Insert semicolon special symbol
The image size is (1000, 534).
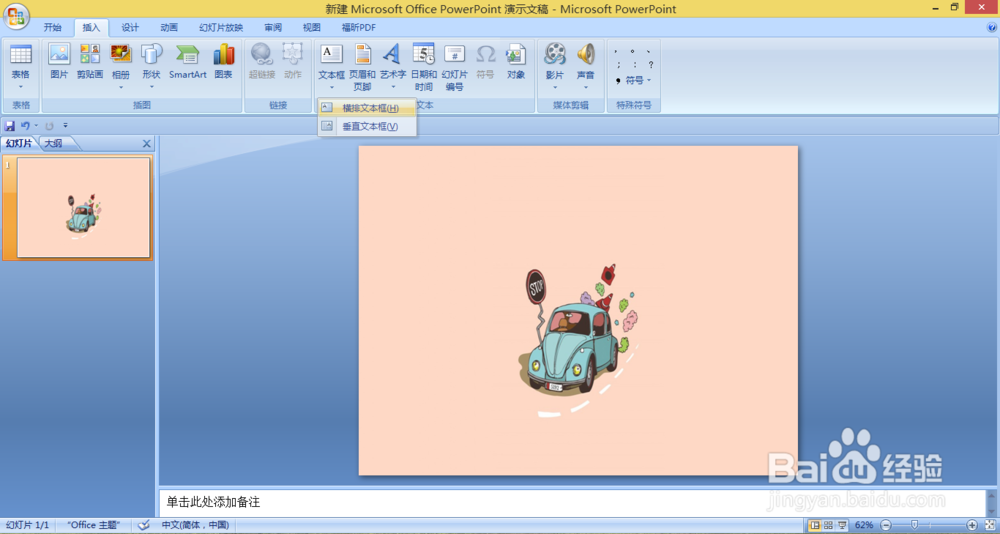[x=618, y=64]
